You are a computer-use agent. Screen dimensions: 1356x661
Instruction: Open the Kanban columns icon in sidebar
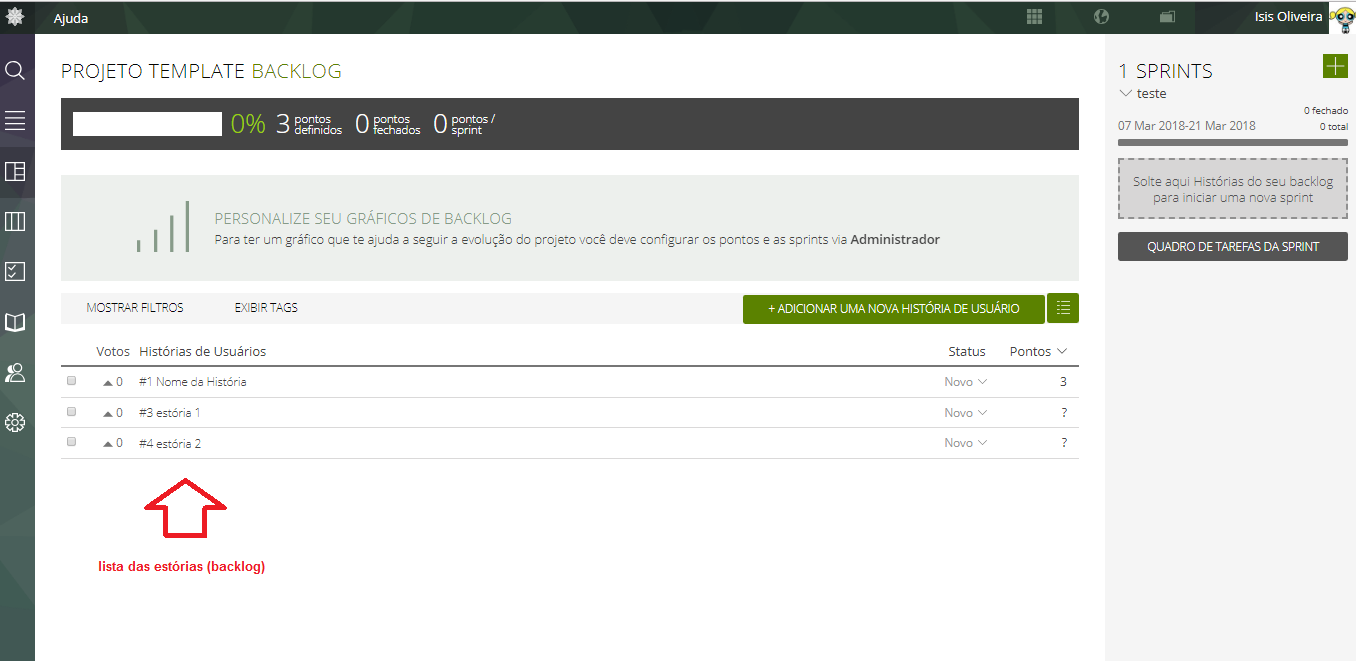click(15, 221)
